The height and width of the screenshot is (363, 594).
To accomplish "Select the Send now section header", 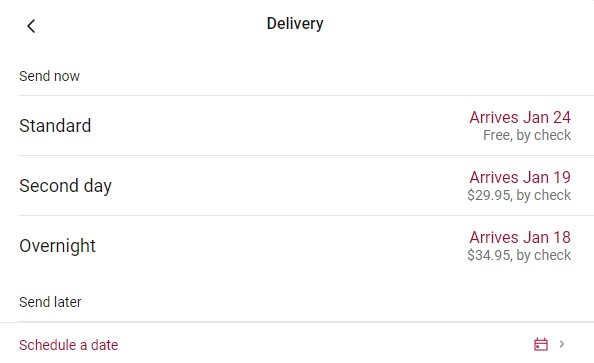I will point(49,76).
